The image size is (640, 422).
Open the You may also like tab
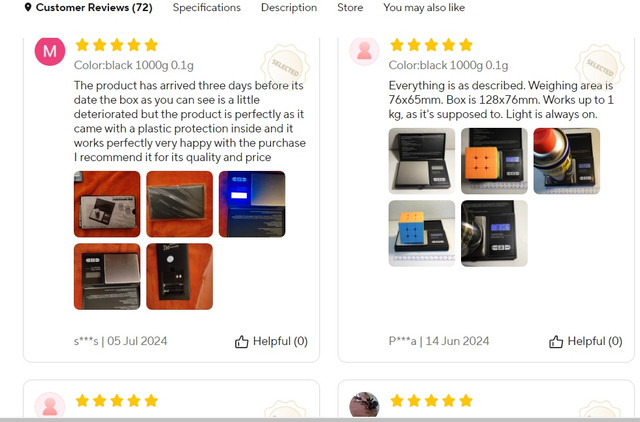point(424,7)
